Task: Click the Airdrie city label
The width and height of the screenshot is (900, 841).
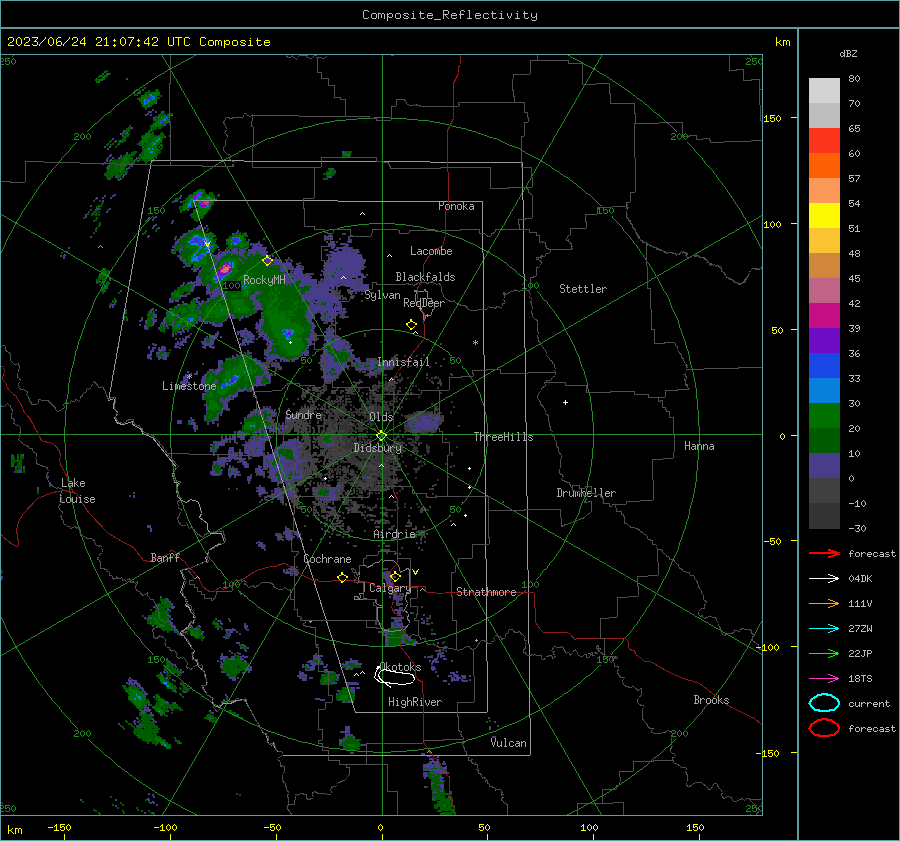Action: pyautogui.click(x=394, y=534)
